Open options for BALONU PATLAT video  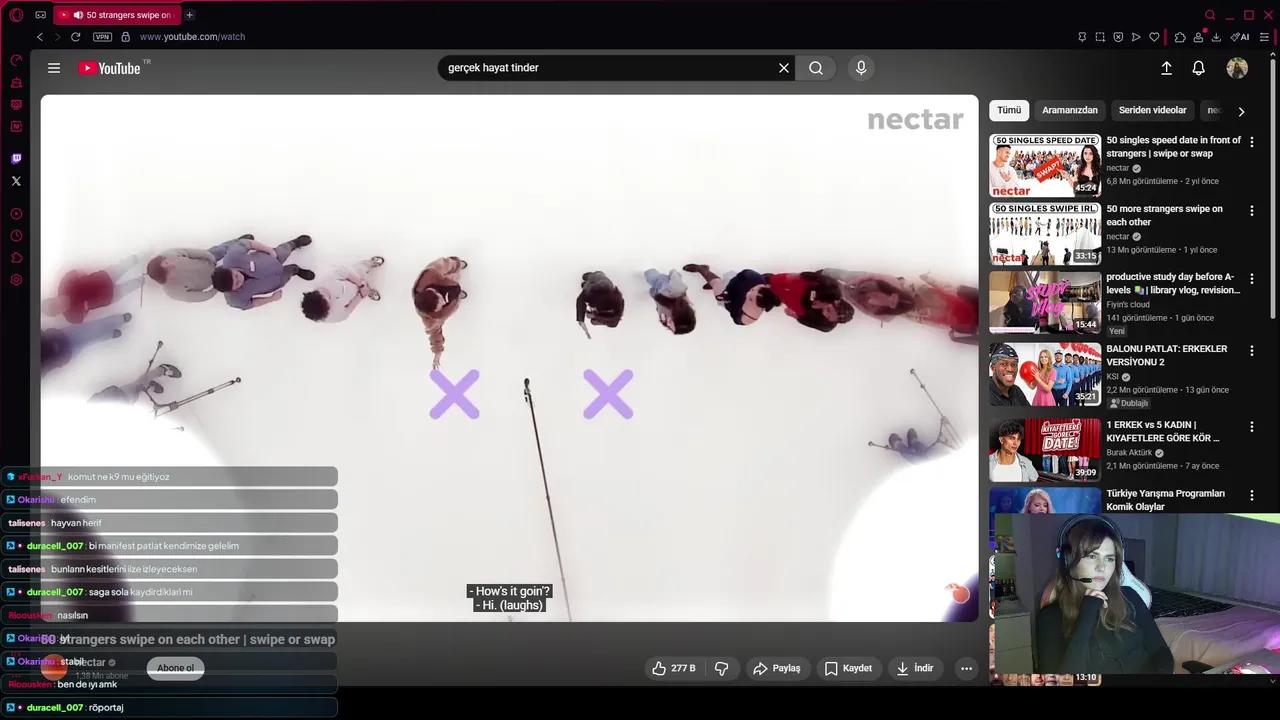click(x=1251, y=351)
